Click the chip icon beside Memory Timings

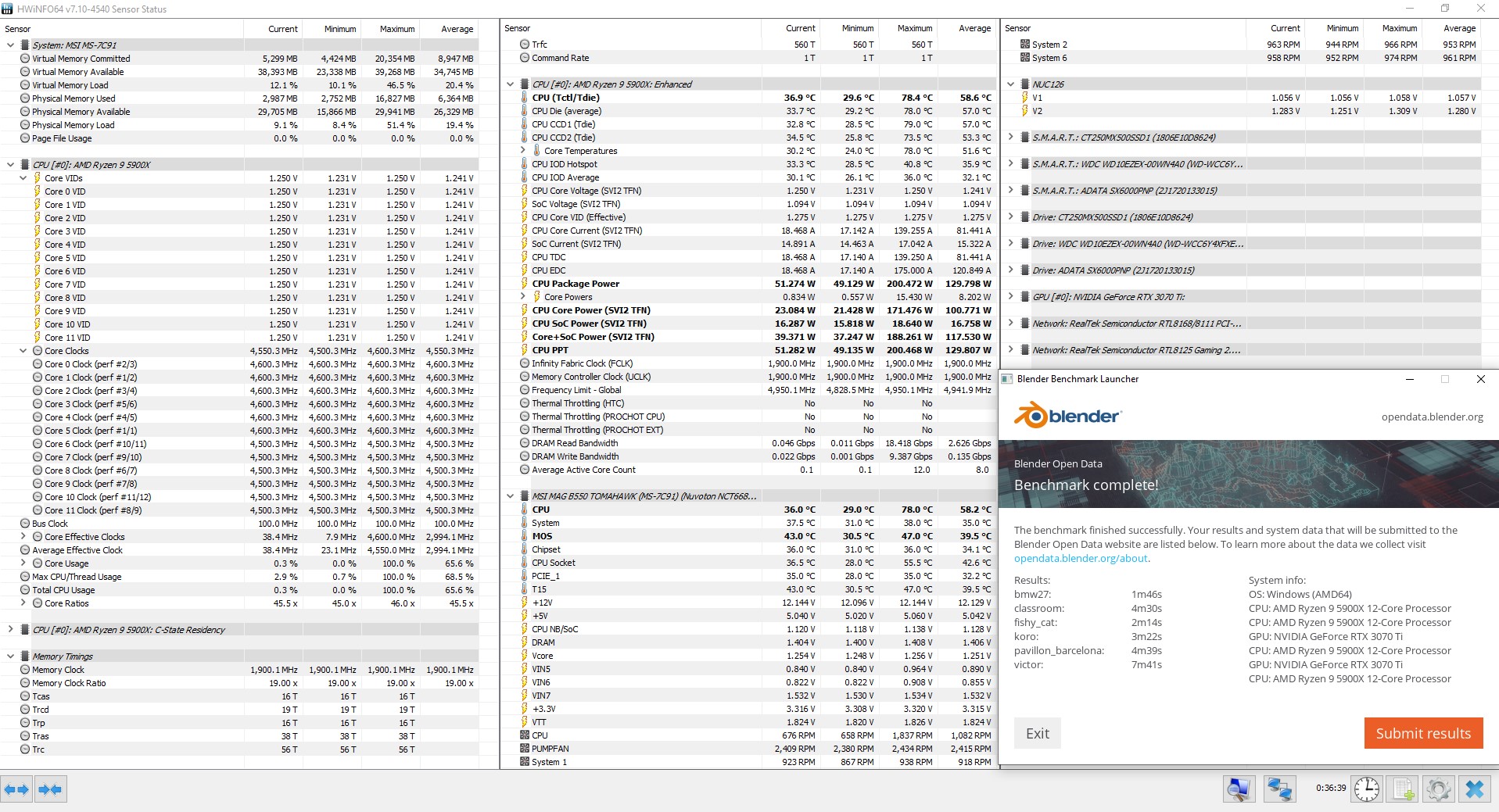[x=24, y=656]
